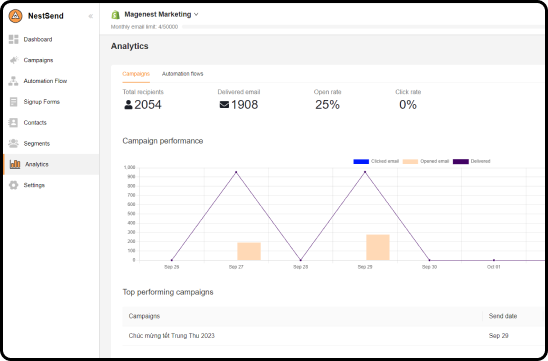Click the Total recipients person icon
Viewport: 548px width, 361px height.
pos(128,104)
